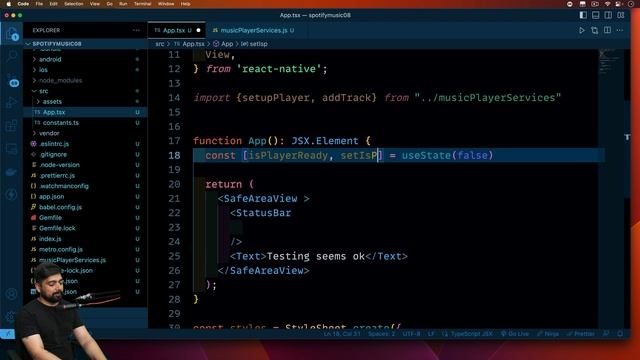Split the editor to the right
The width and height of the screenshot is (640, 360).
(607, 30)
